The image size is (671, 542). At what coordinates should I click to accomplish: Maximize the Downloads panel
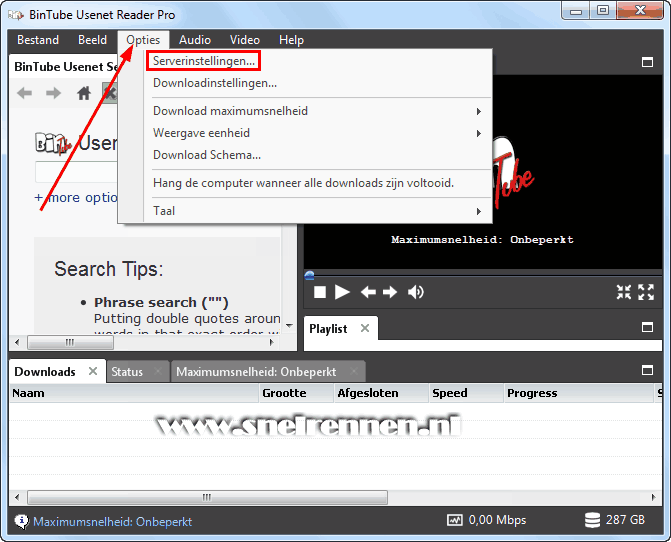pos(647,370)
